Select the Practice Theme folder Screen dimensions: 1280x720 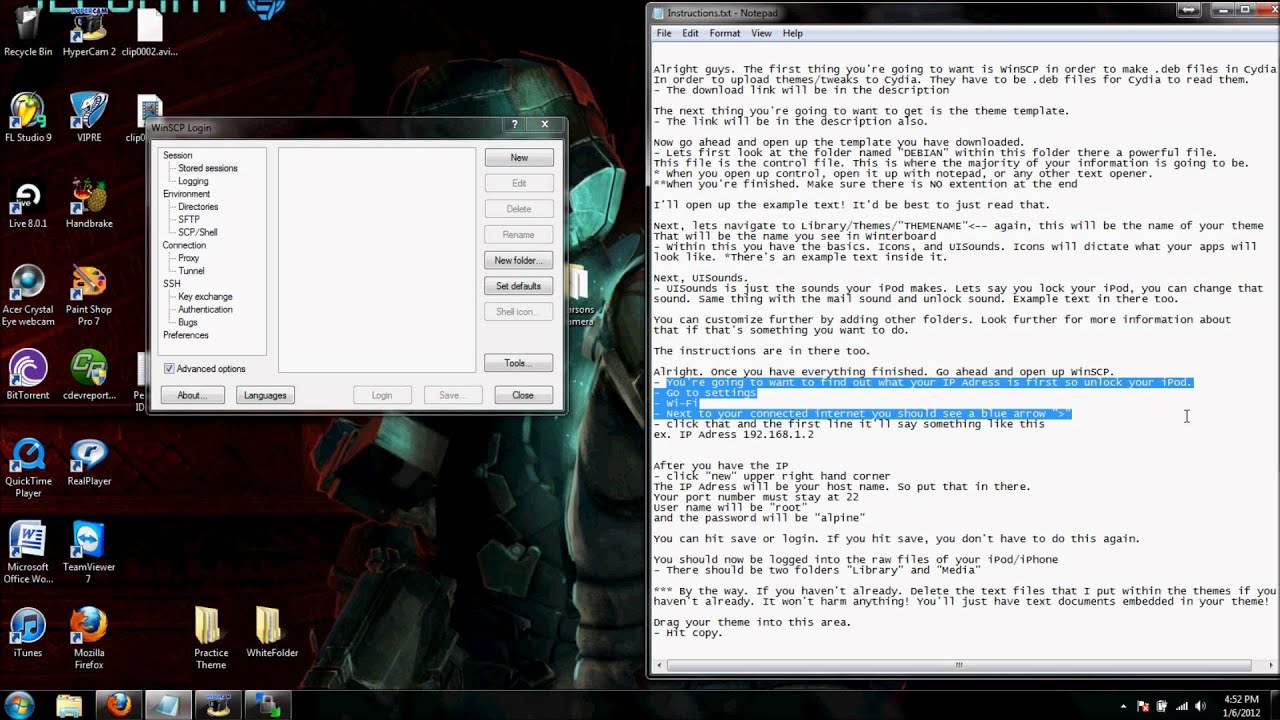click(210, 638)
